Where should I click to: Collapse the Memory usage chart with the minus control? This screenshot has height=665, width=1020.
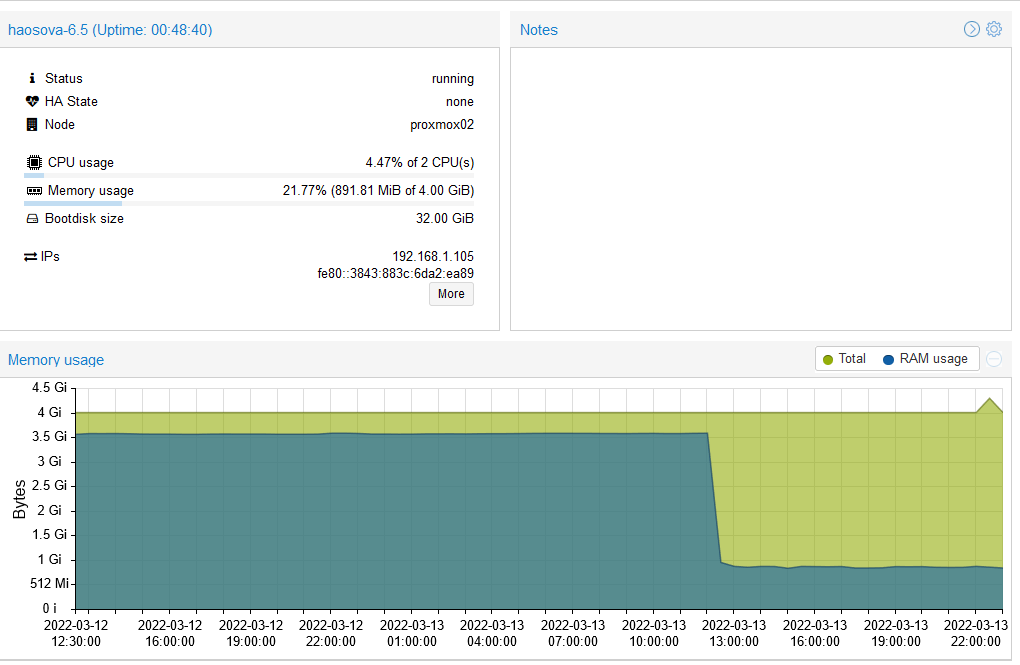[x=993, y=358]
